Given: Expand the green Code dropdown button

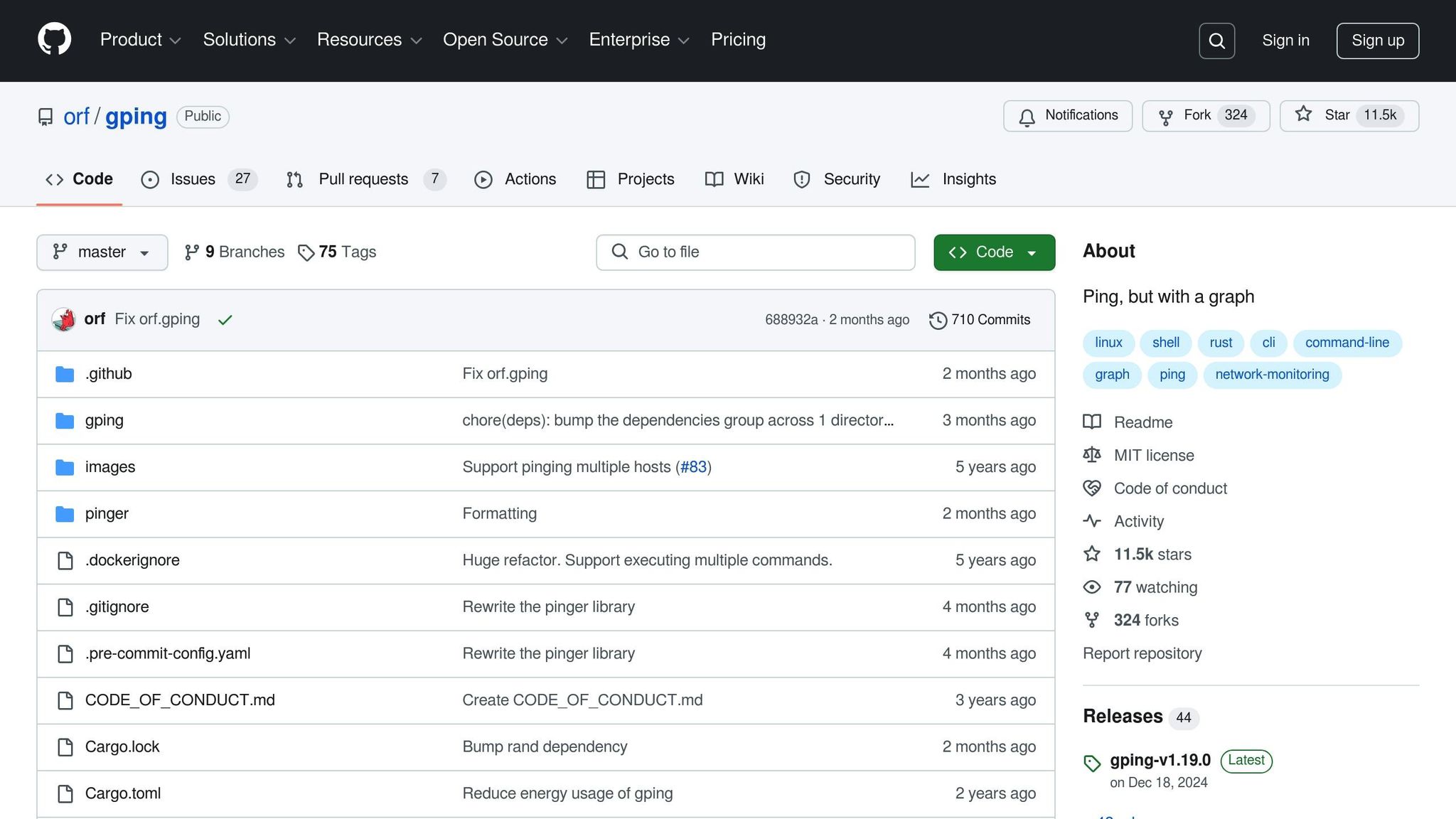Looking at the screenshot, I should tap(994, 252).
